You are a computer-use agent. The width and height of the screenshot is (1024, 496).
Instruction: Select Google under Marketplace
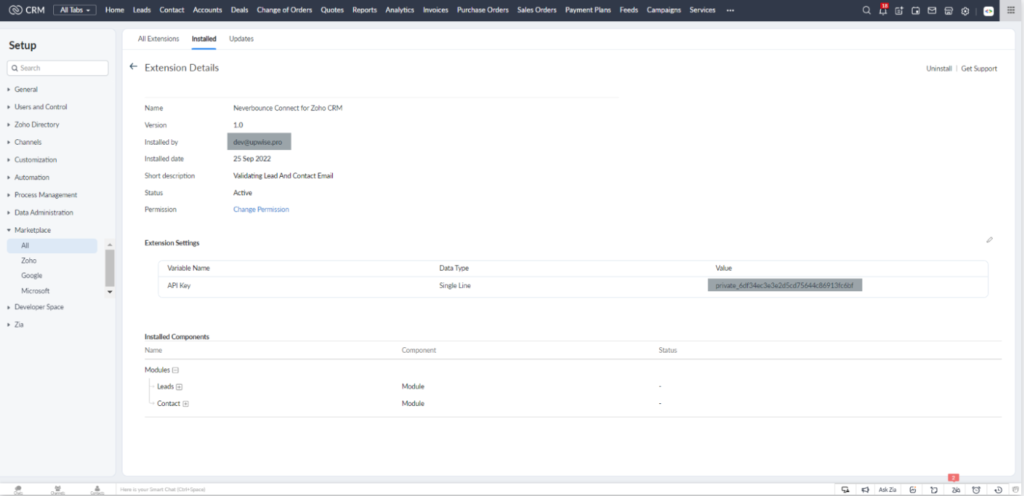[31, 275]
